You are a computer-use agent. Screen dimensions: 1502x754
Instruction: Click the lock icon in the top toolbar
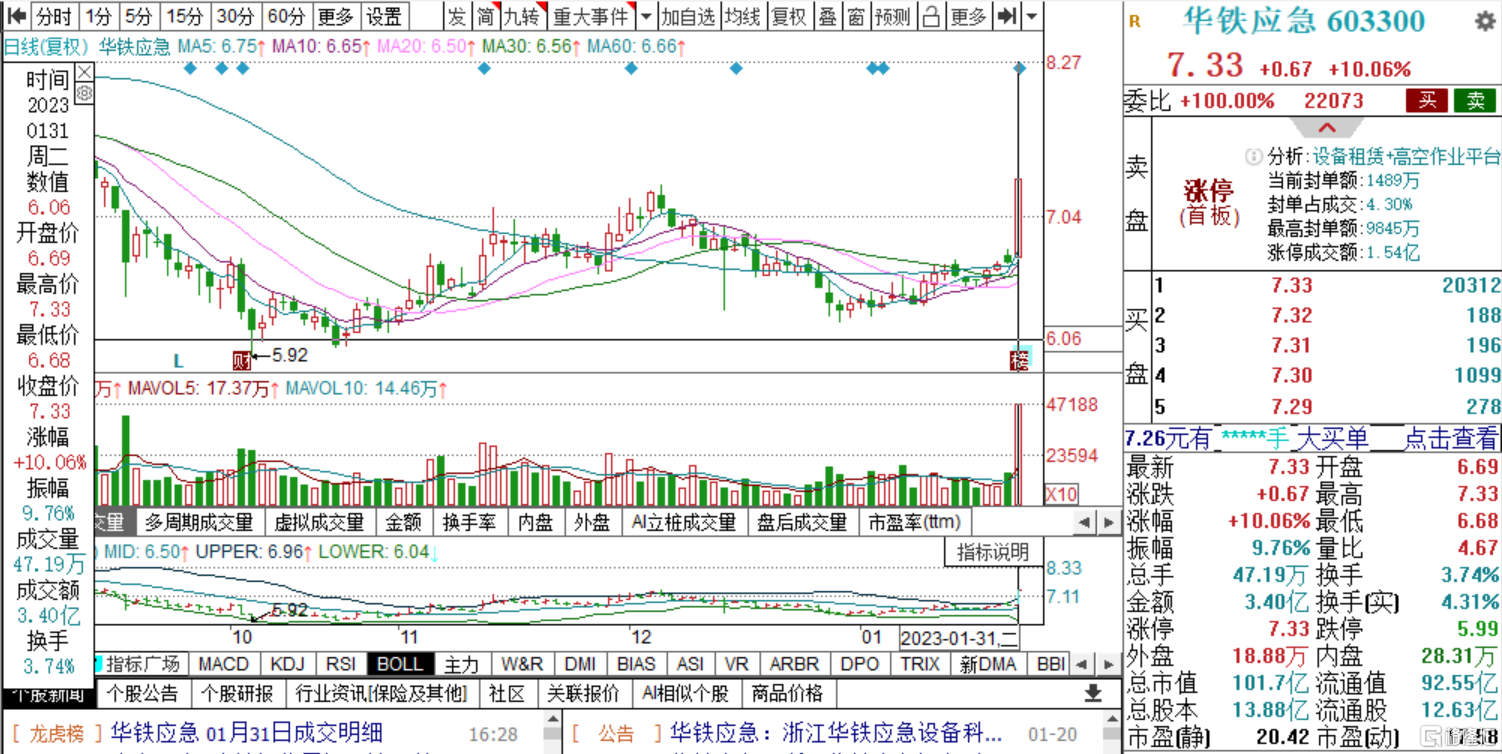click(931, 16)
